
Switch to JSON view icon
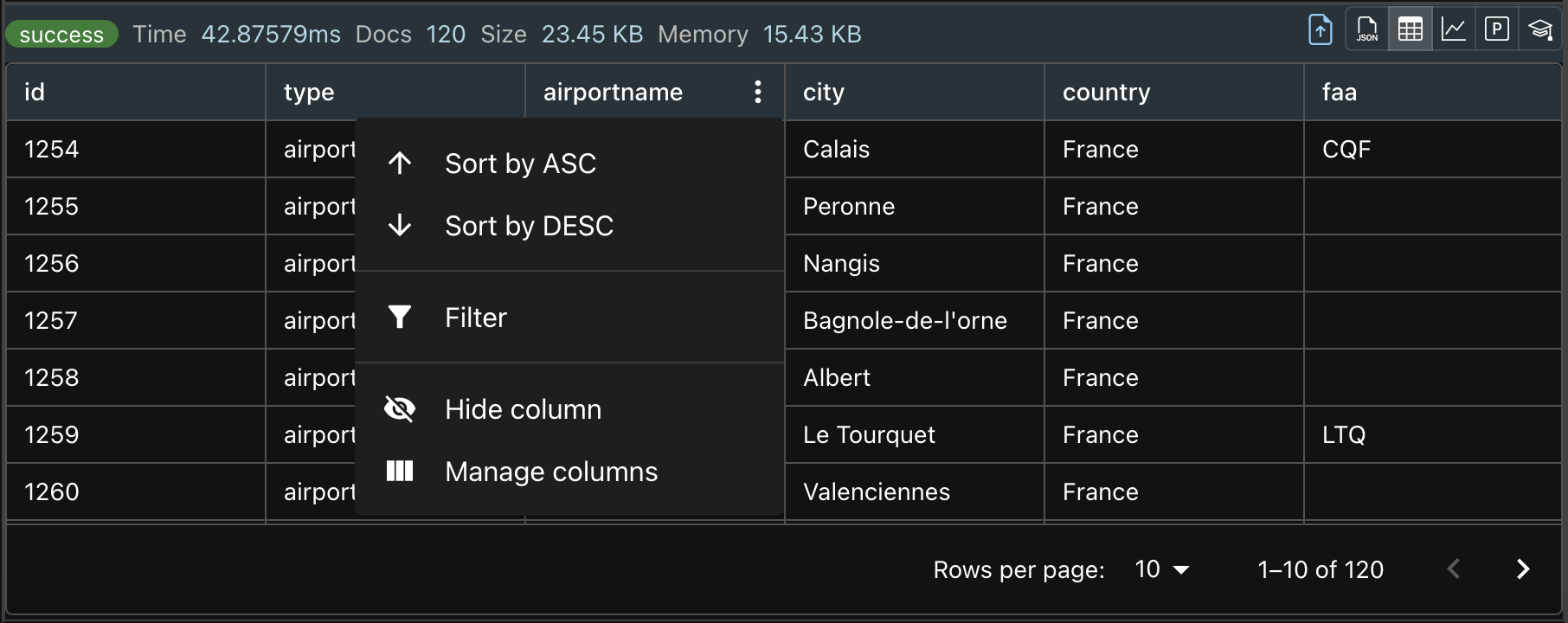pyautogui.click(x=1367, y=30)
